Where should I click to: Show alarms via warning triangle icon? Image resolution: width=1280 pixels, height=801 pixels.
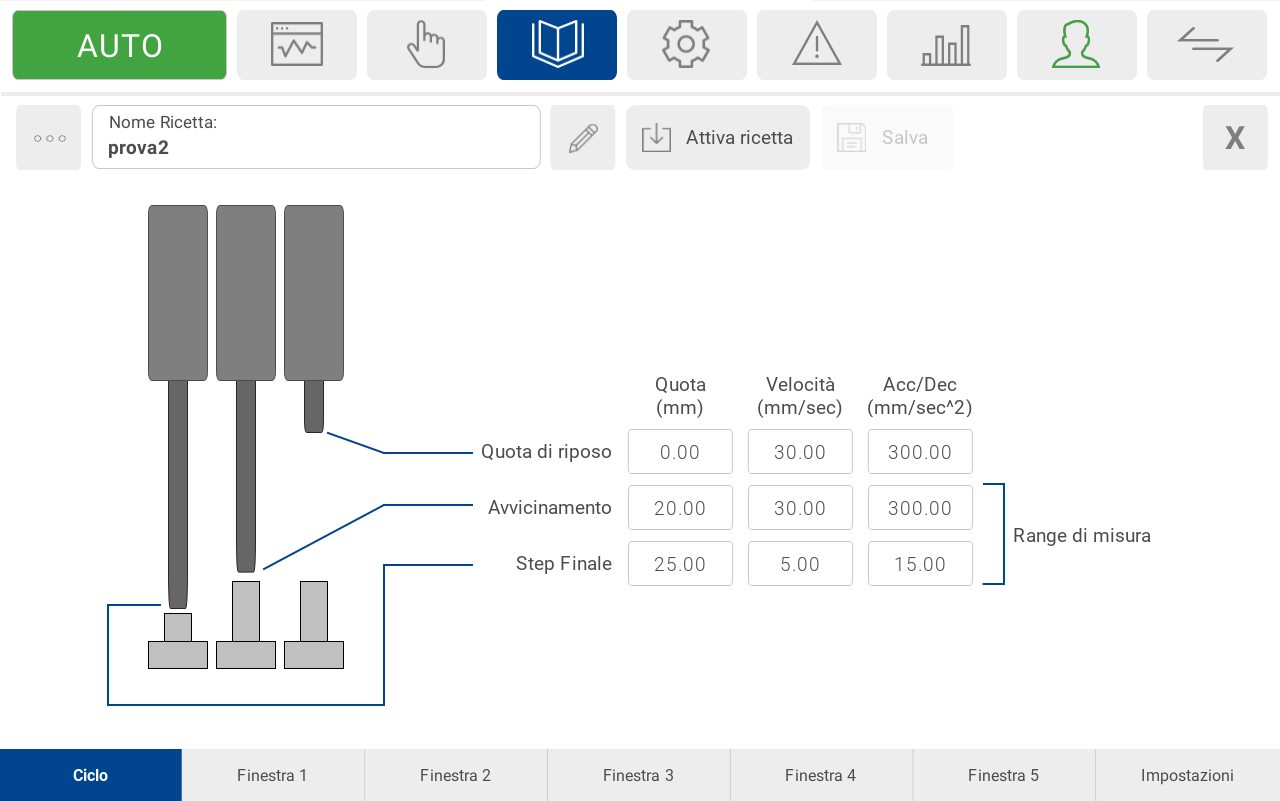tap(816, 45)
